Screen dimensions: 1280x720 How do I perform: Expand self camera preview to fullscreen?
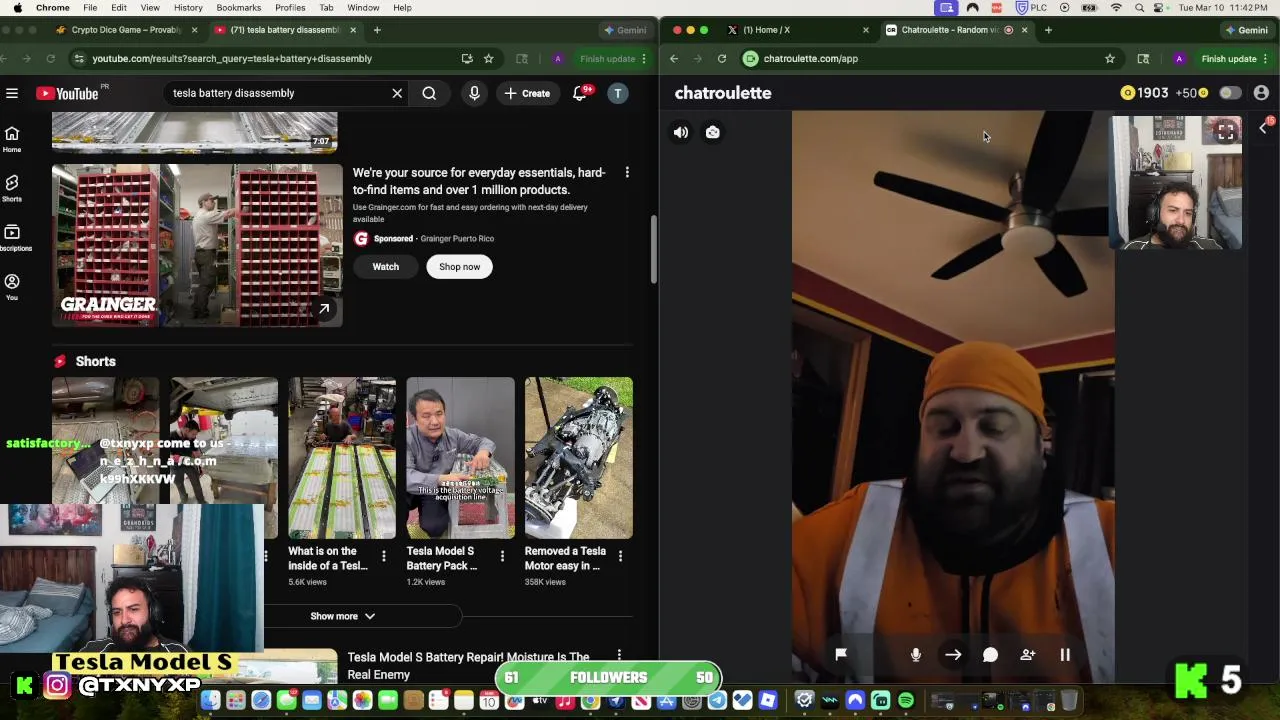[1226, 132]
